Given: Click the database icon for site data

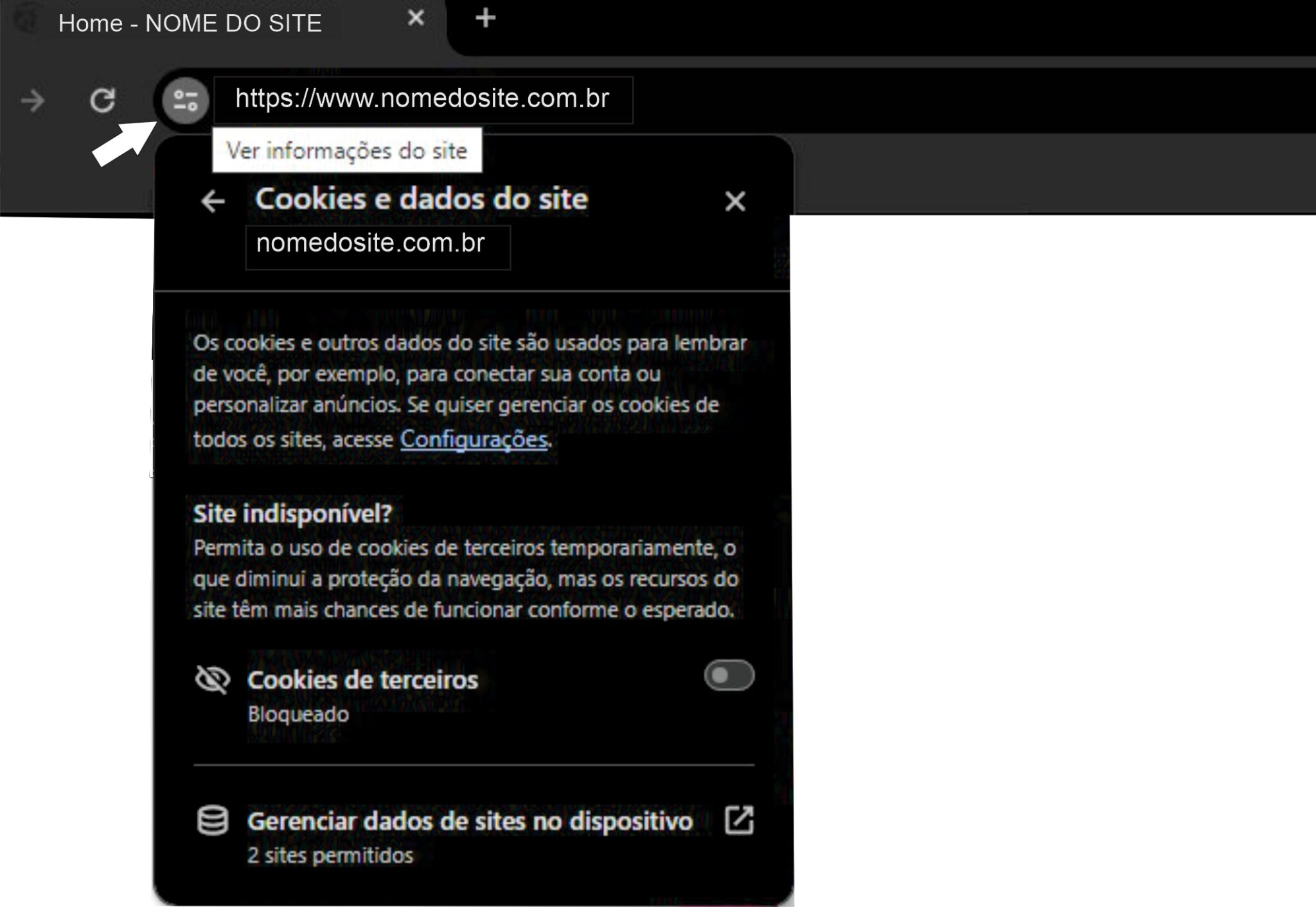Looking at the screenshot, I should click(x=213, y=820).
